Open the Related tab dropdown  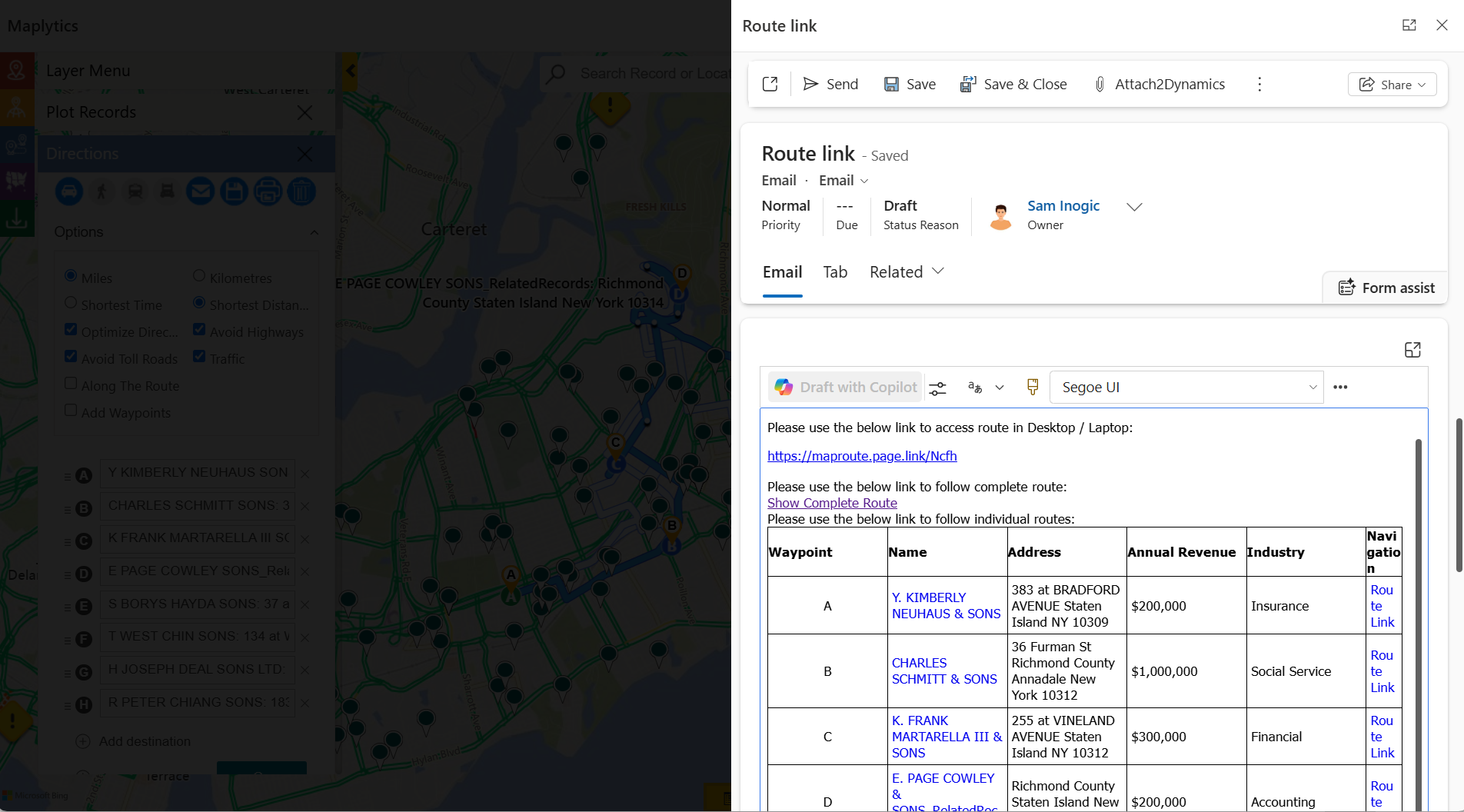[x=907, y=272]
